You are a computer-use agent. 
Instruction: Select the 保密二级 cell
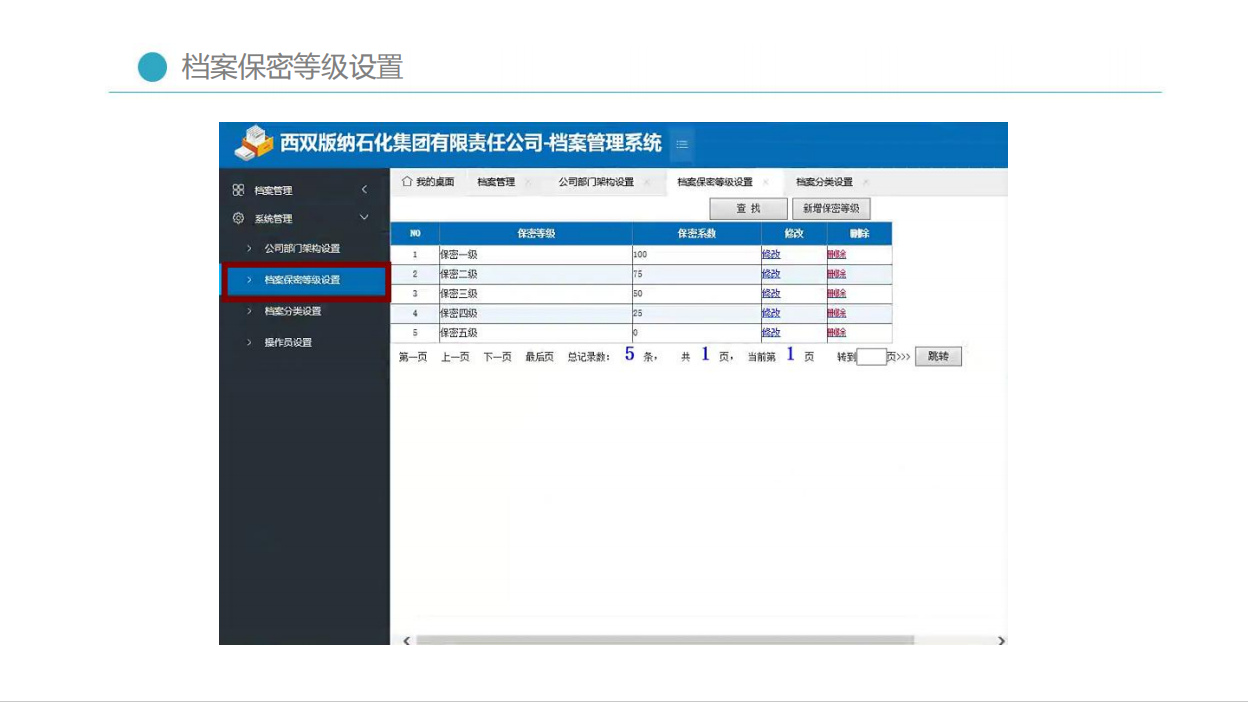tap(536, 274)
